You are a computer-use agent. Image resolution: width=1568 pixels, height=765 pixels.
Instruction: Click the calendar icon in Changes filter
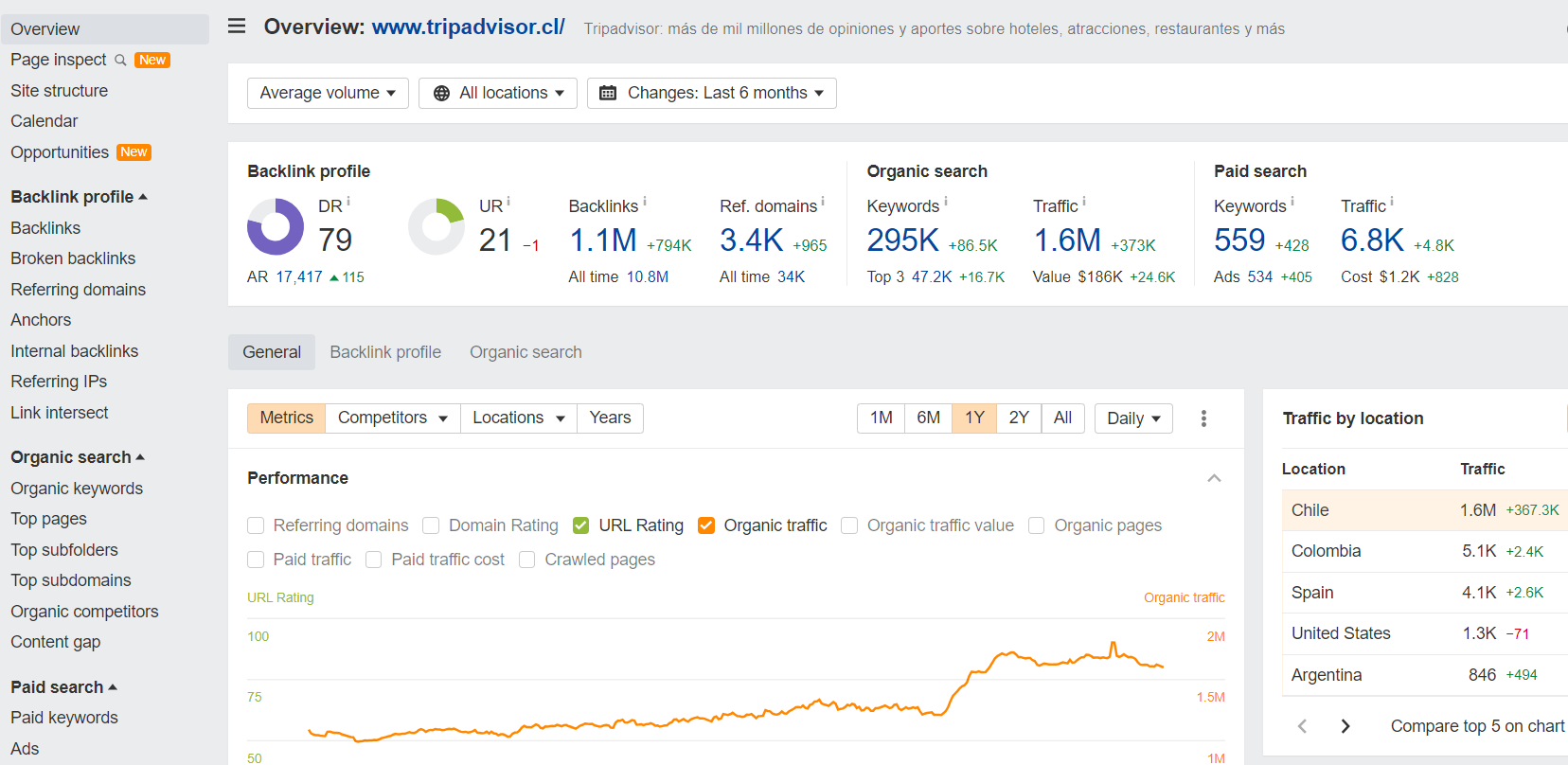608,93
